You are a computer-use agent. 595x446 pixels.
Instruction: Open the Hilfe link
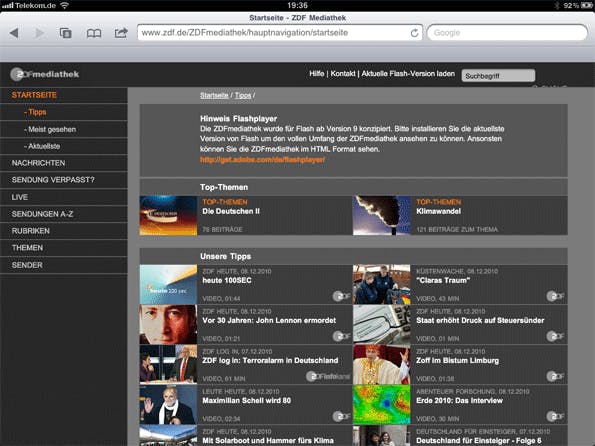click(x=316, y=74)
